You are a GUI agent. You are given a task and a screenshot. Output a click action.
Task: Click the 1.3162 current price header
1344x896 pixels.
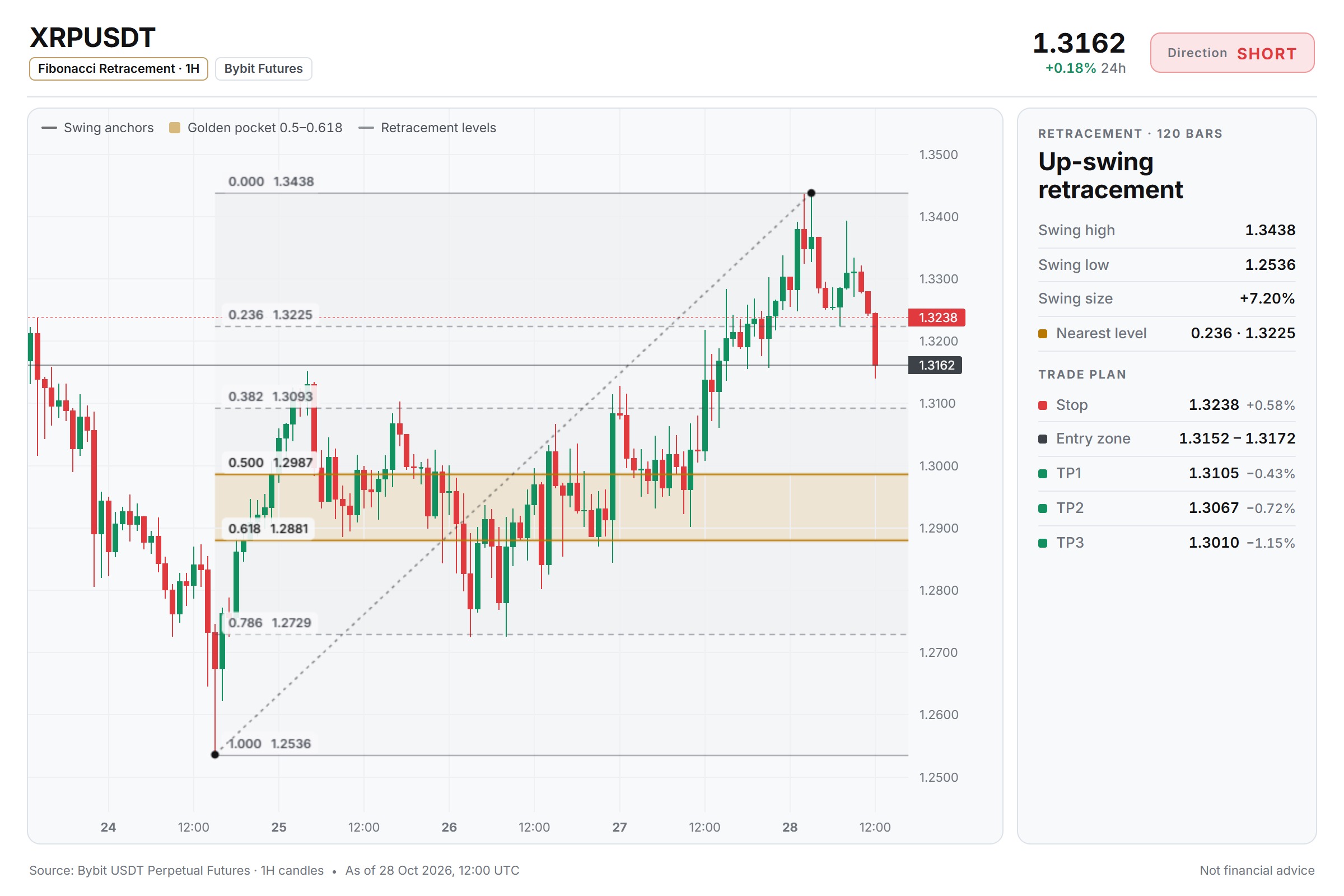click(1079, 43)
